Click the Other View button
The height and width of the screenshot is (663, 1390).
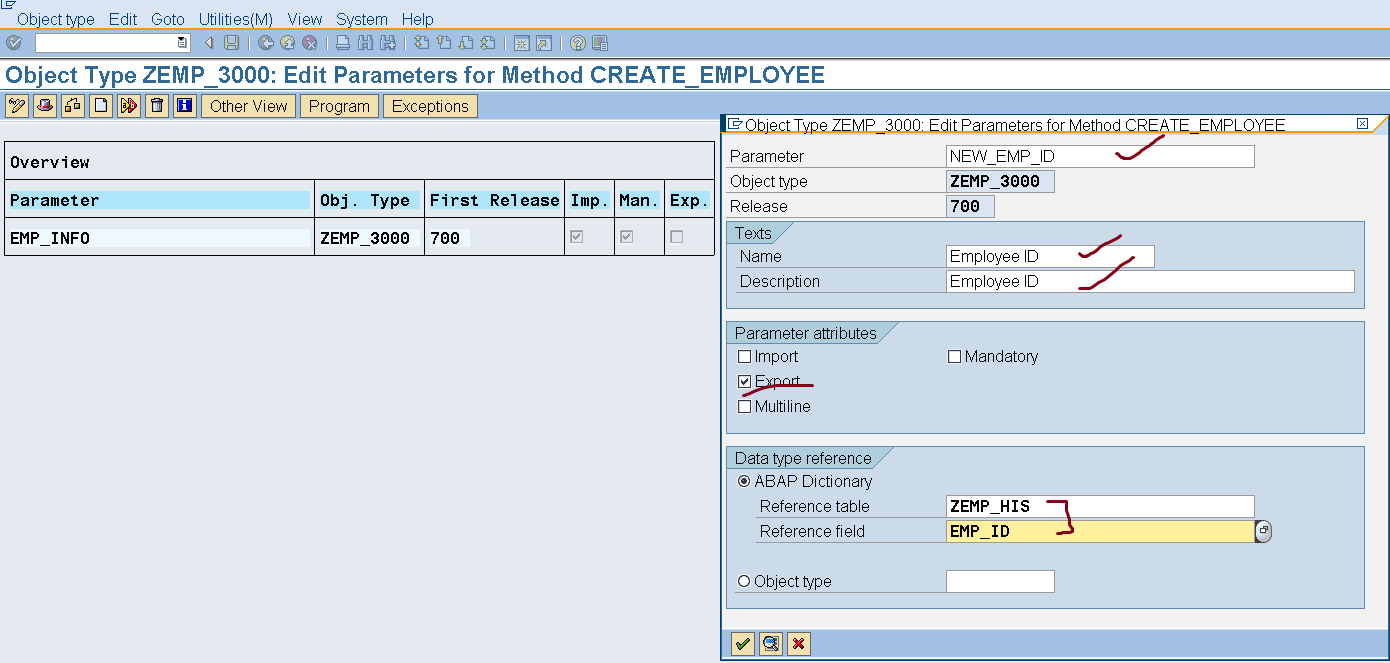tap(248, 106)
